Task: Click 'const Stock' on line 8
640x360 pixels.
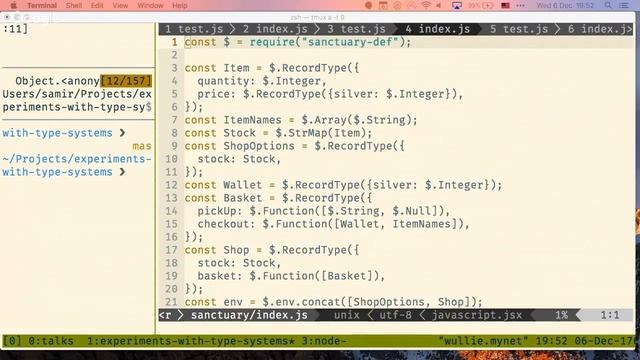Action: pos(220,133)
